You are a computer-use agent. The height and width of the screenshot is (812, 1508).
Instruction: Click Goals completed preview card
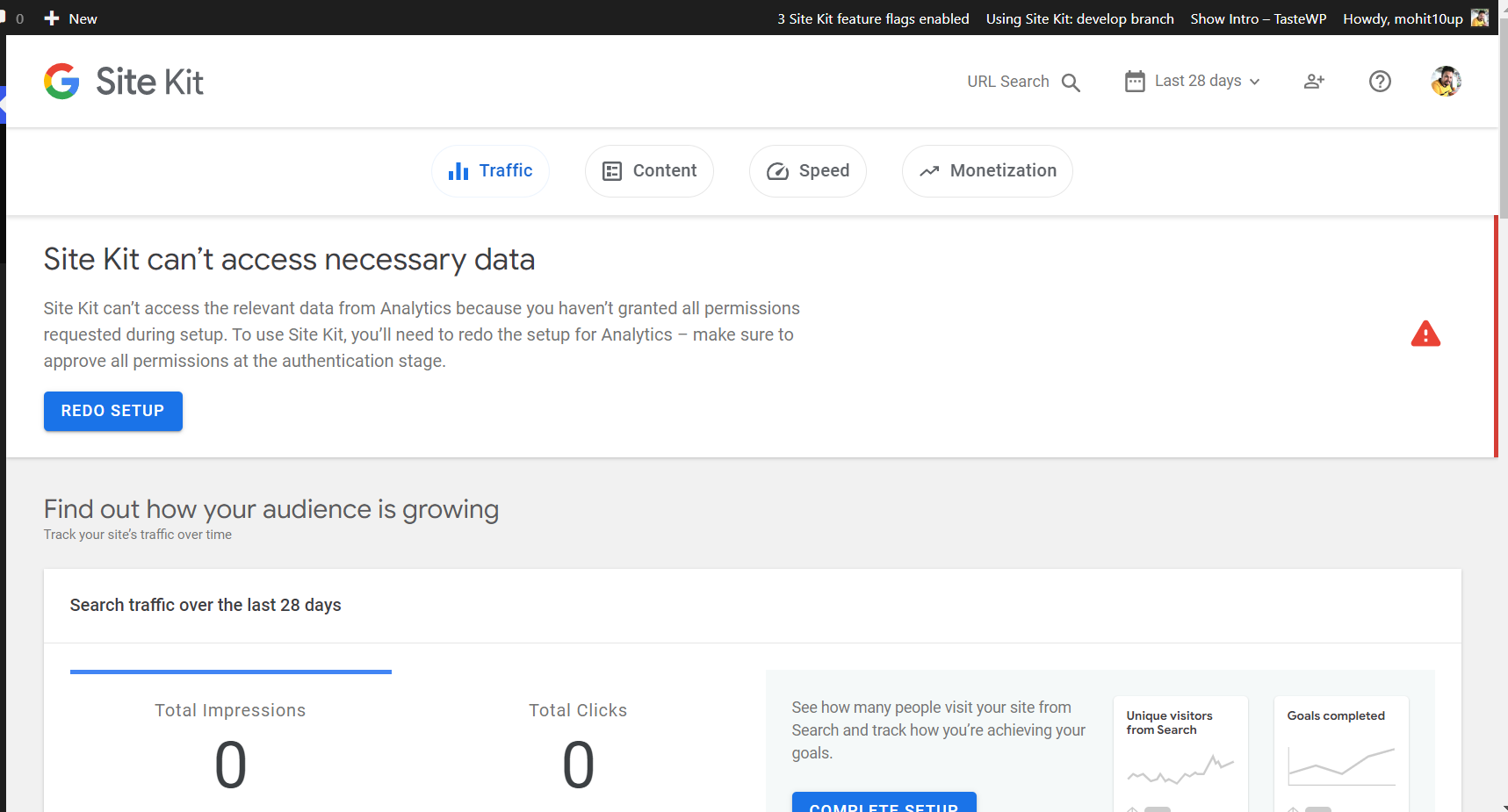1341,753
